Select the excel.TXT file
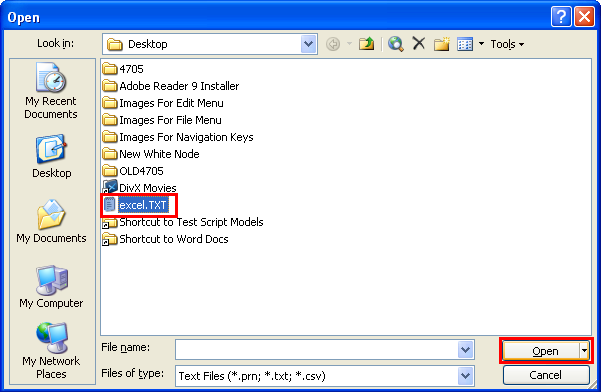Viewport: 601px width, 392px height. coord(136,205)
